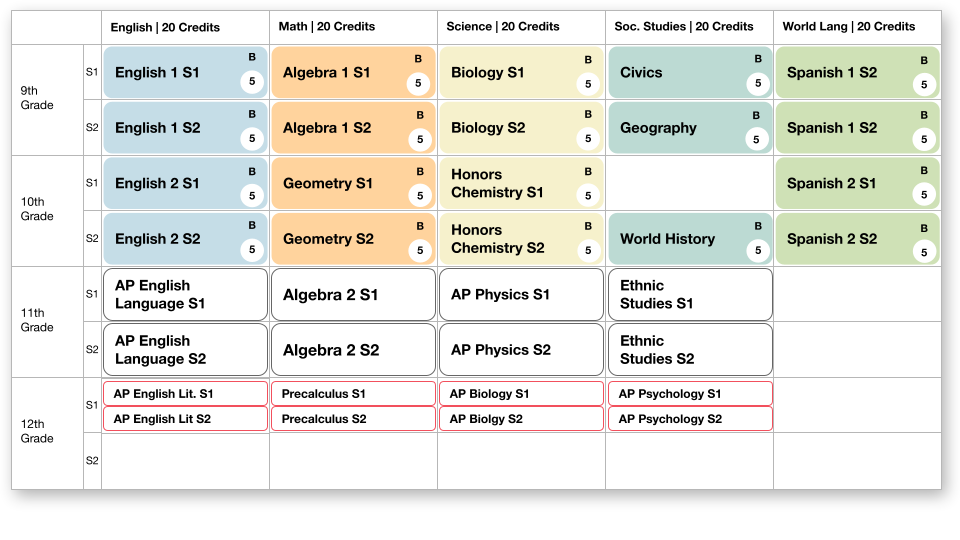Screen dimensions: 960x540
Task: Click the credit circle on Geometry S2
Action: point(420,250)
